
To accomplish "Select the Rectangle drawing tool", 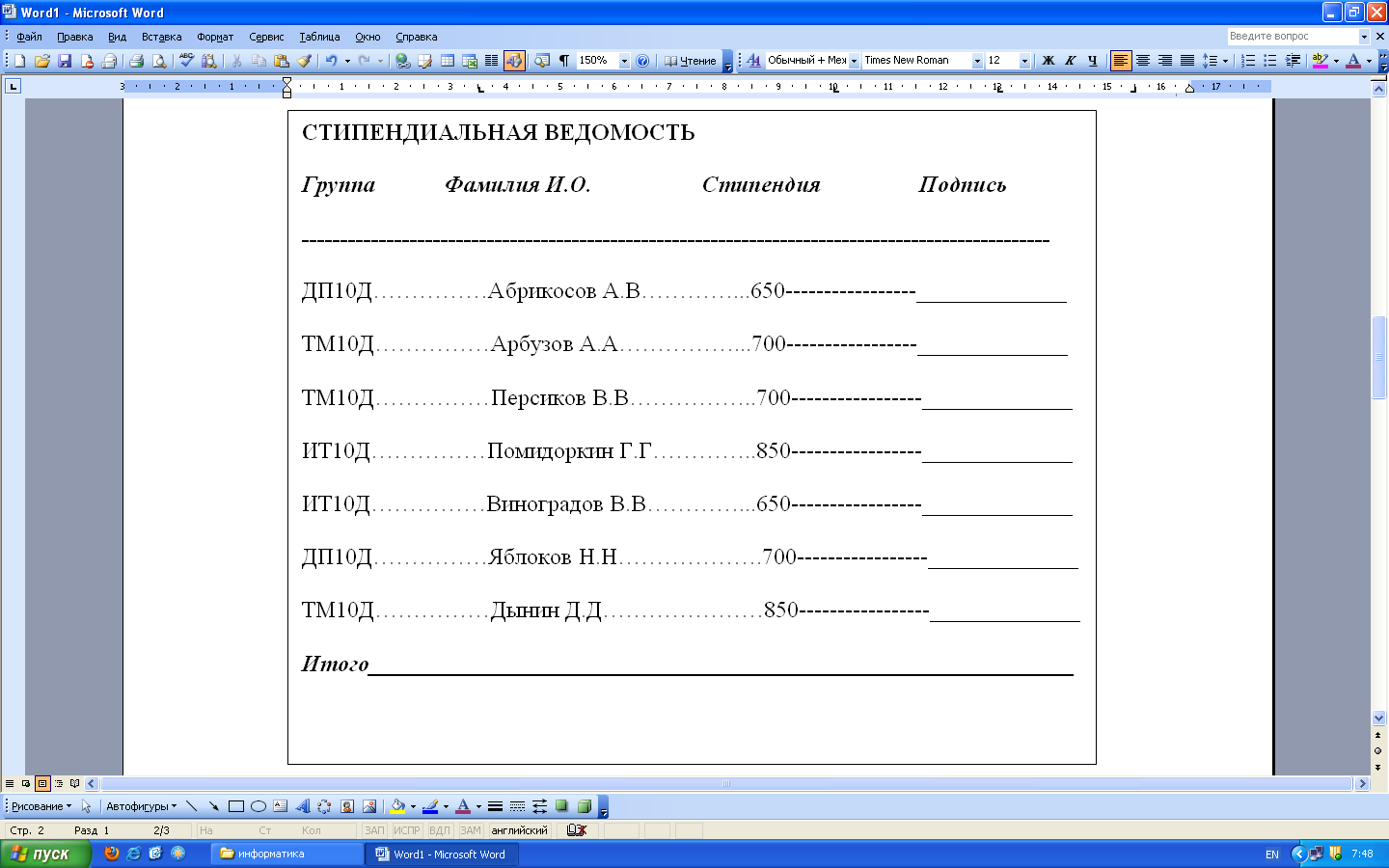I will pyautogui.click(x=235, y=806).
